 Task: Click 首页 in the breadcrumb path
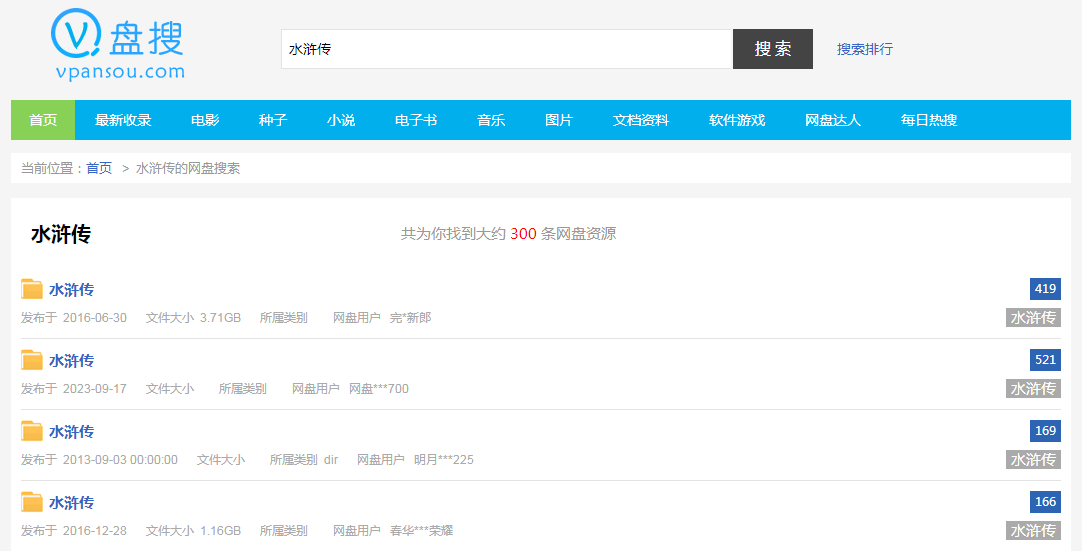click(x=99, y=168)
